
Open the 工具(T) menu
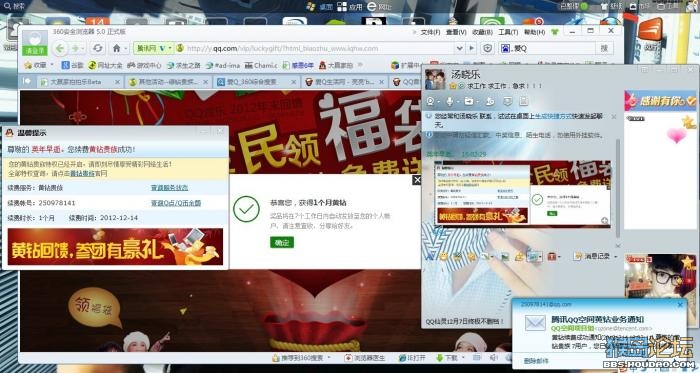coord(508,32)
